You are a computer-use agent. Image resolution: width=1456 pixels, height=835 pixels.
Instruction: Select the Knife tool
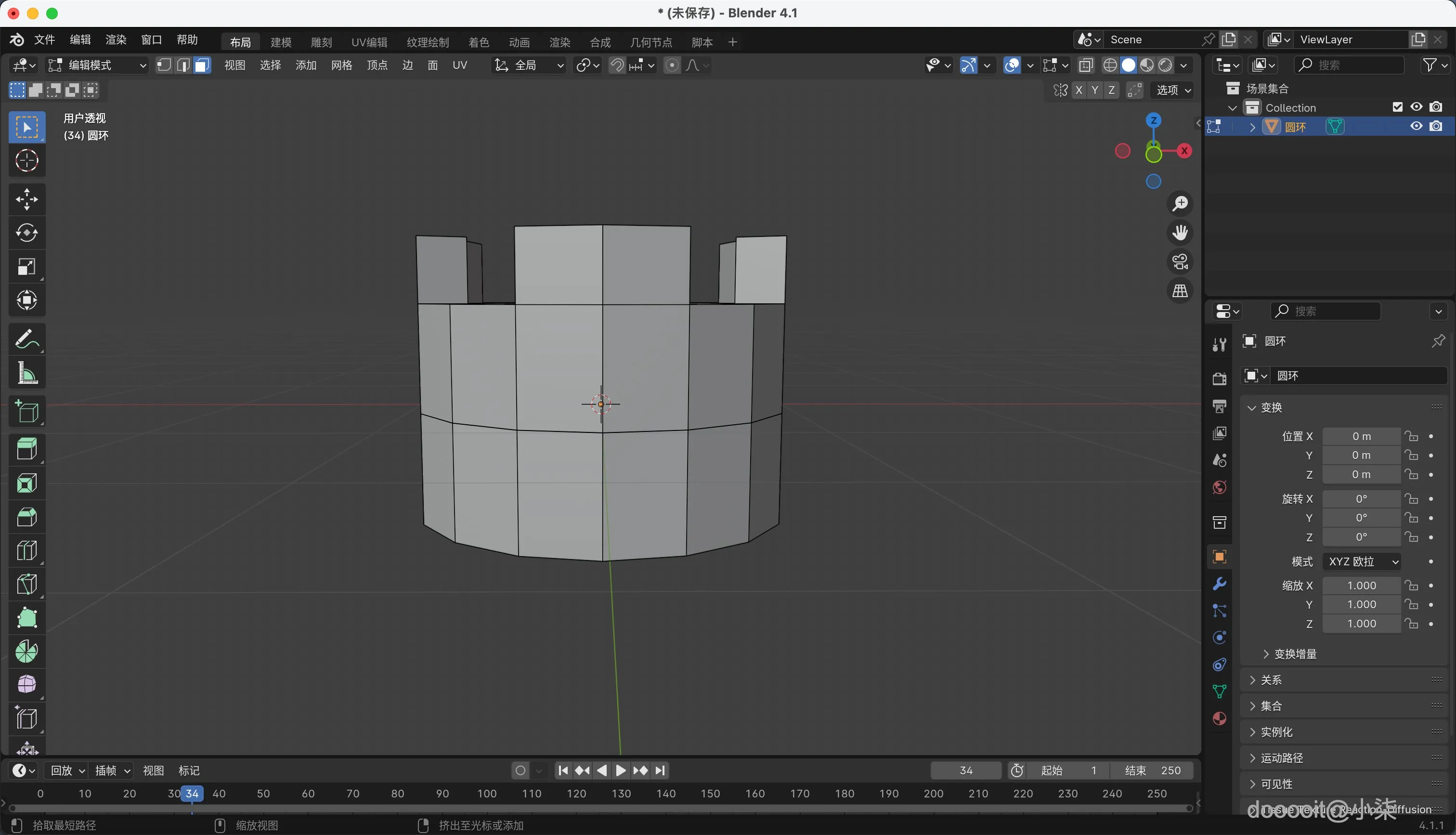click(26, 584)
